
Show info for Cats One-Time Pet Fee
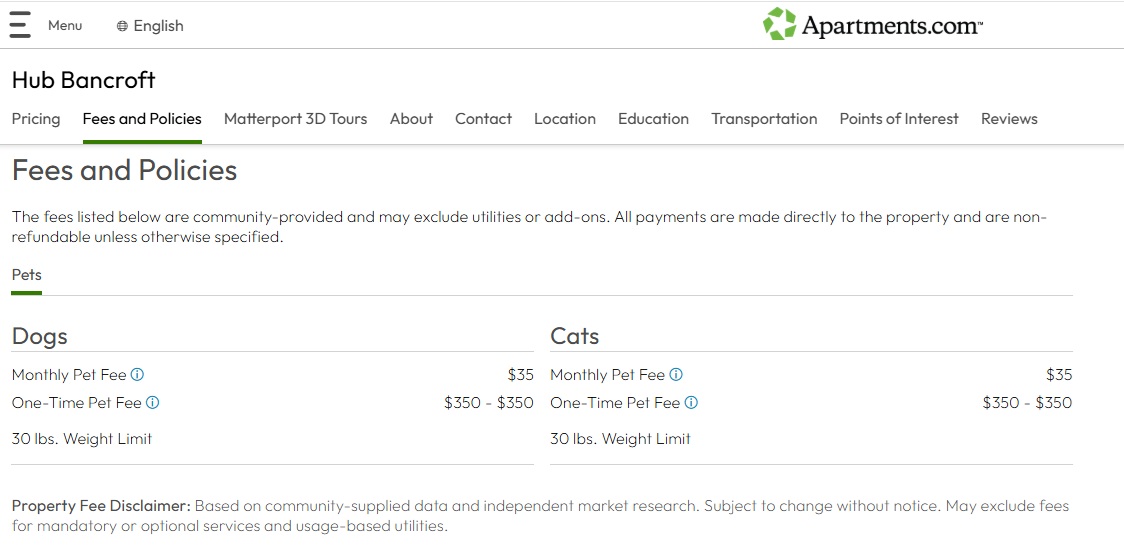691,403
